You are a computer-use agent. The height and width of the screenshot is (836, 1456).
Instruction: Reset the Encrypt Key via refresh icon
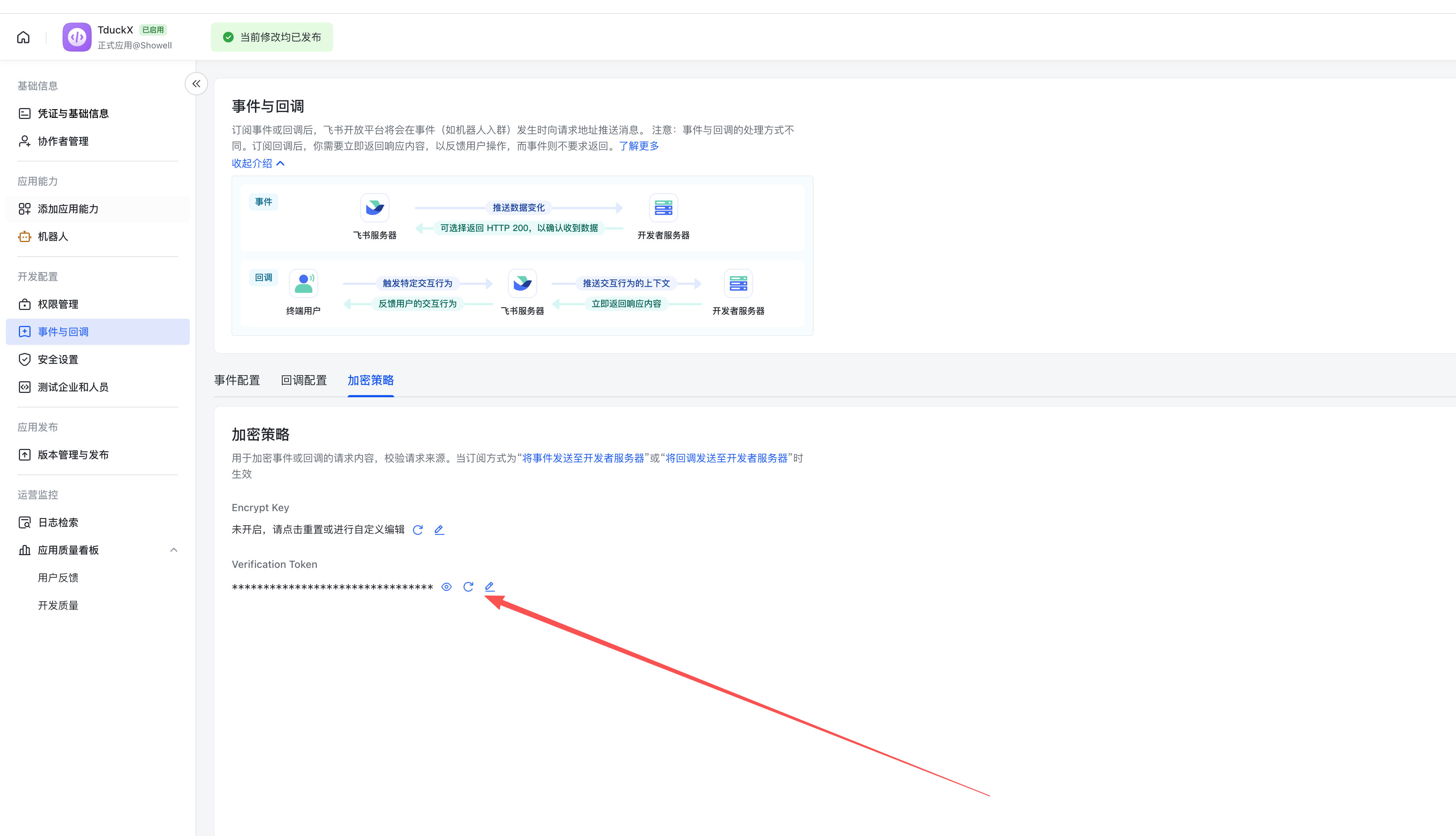tap(418, 530)
